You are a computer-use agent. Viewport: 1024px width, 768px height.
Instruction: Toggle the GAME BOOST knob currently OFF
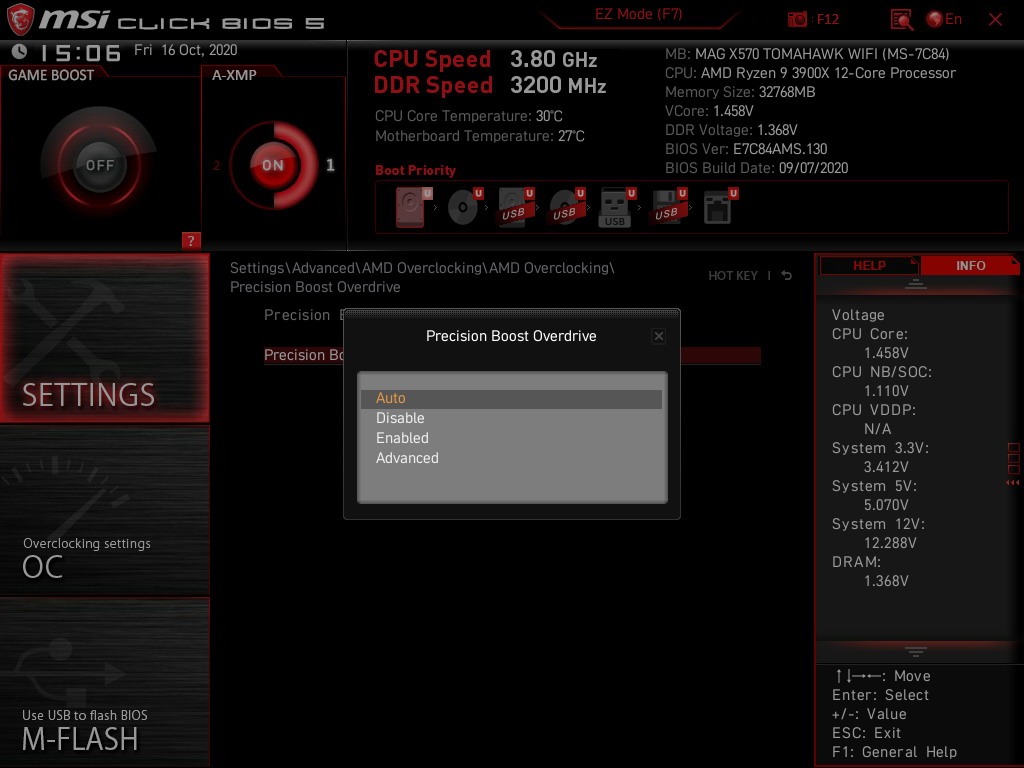(x=99, y=165)
